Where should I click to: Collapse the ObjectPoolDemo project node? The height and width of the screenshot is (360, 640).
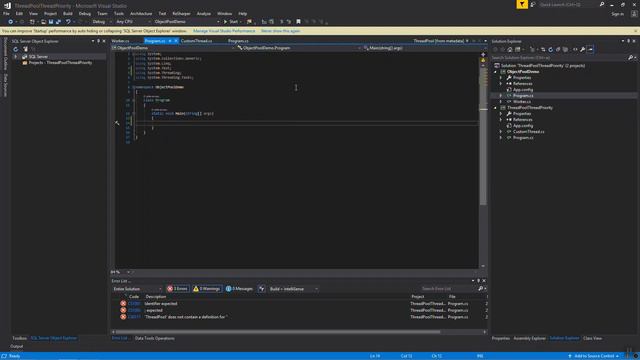click(496, 72)
